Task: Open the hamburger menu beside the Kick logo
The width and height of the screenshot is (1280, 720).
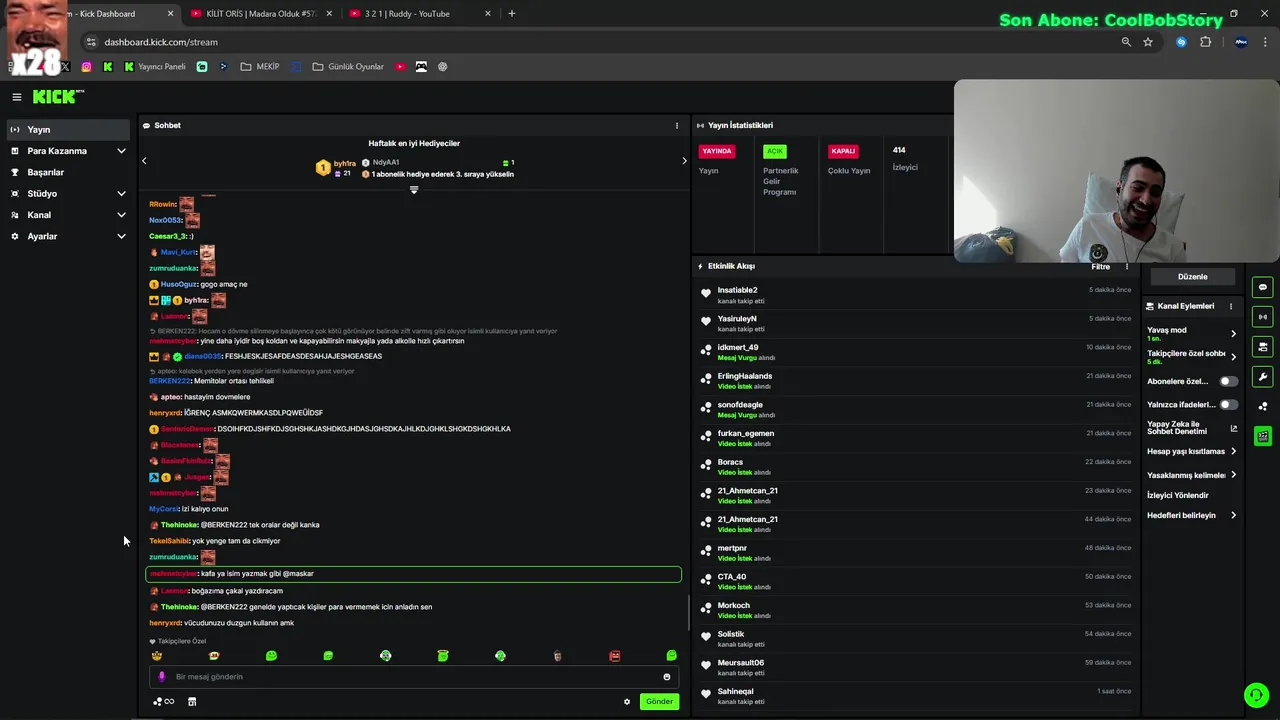Action: 17,97
